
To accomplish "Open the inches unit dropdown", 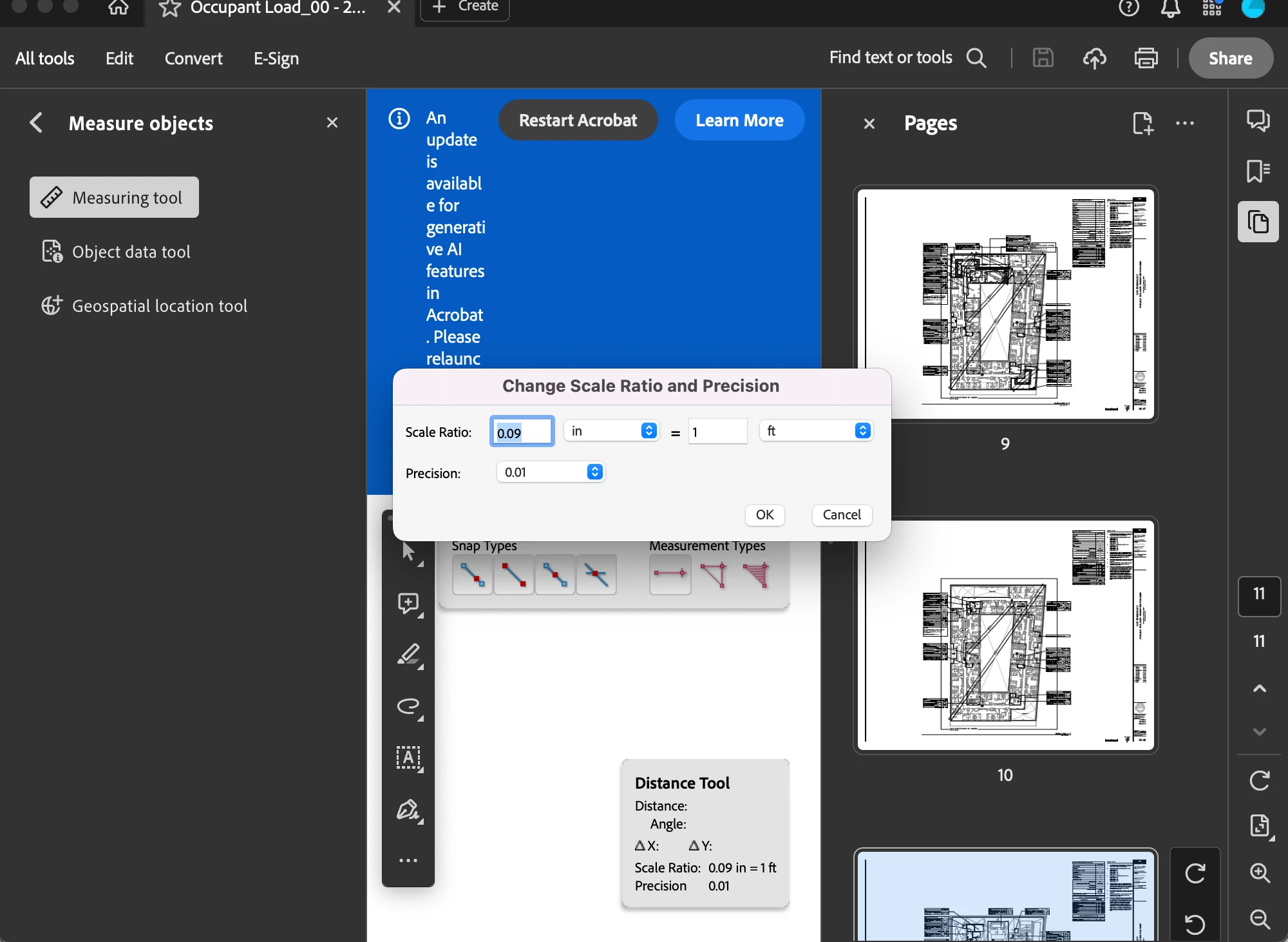I will tap(611, 430).
